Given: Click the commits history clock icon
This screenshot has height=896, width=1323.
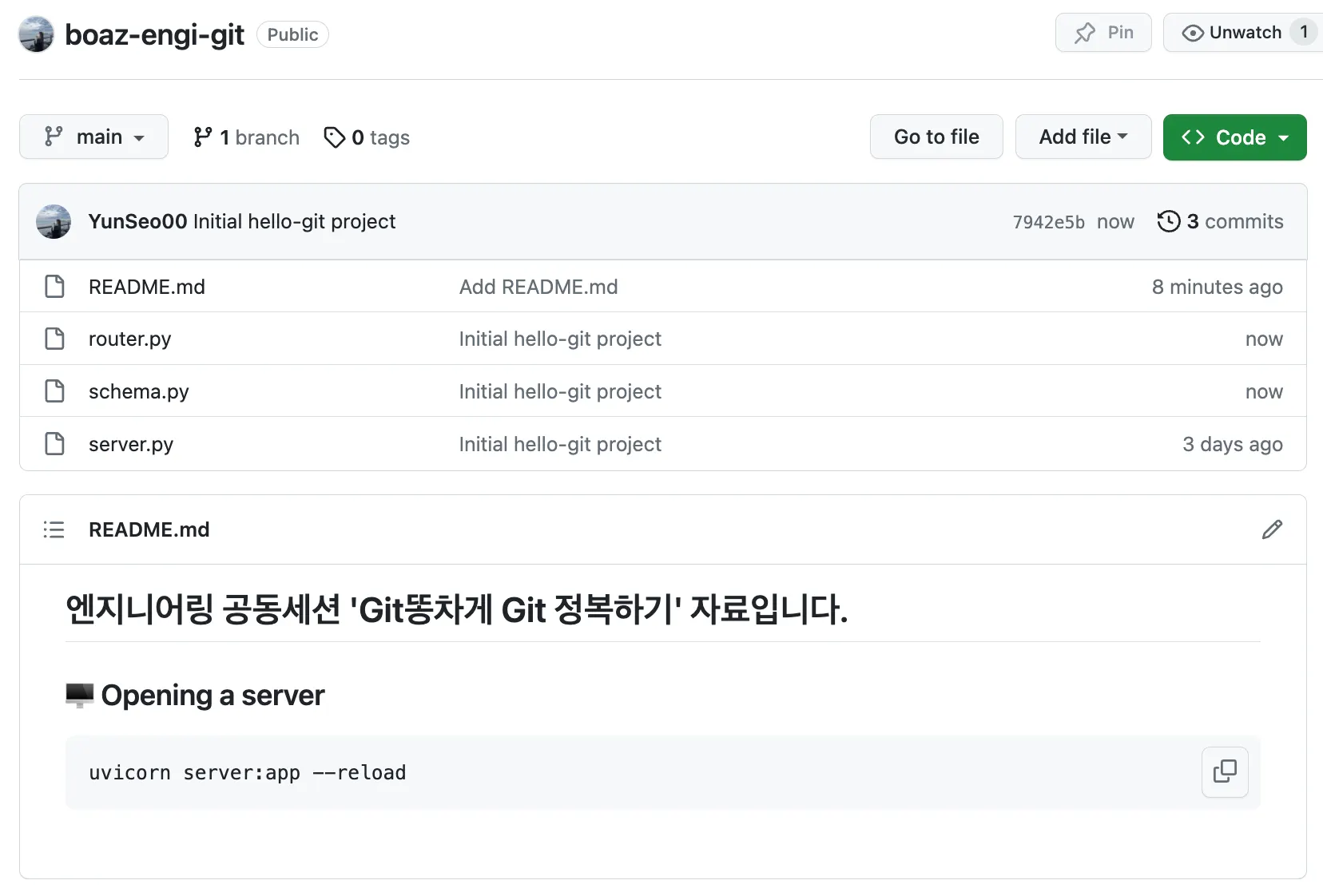Looking at the screenshot, I should (x=1168, y=221).
